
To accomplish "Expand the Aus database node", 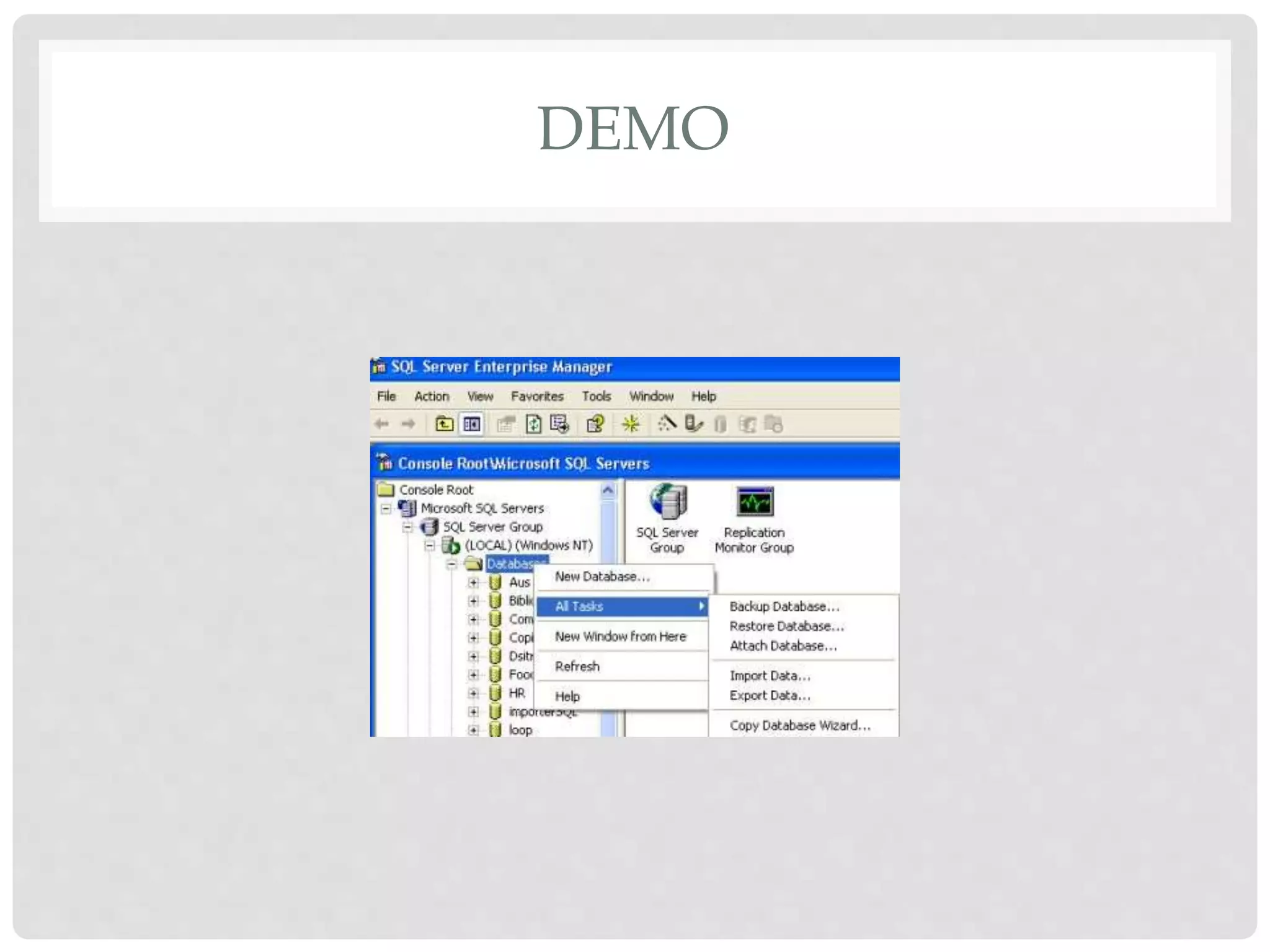I will pyautogui.click(x=473, y=583).
